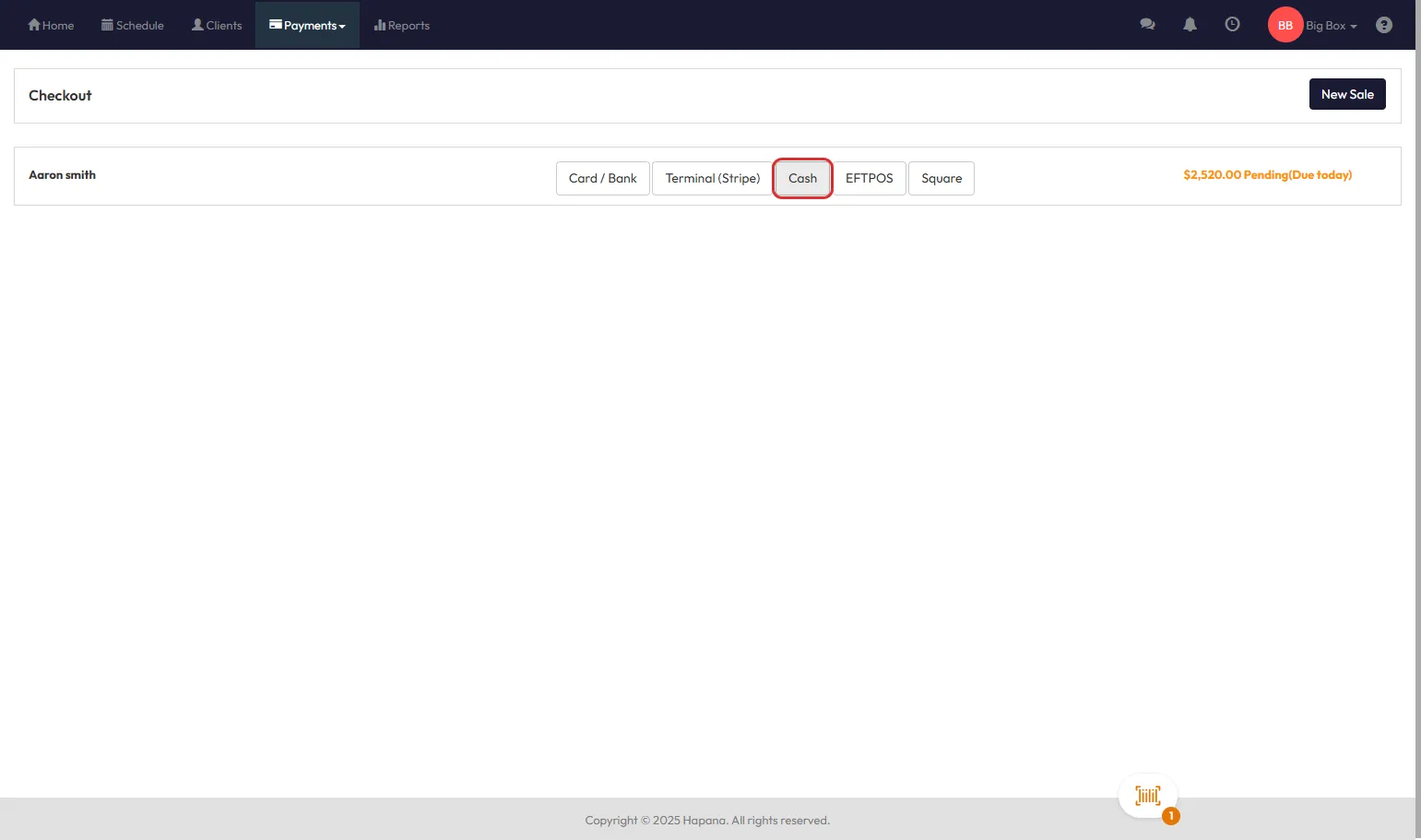The image size is (1421, 840).
Task: Choose Square payment method
Action: [x=941, y=178]
